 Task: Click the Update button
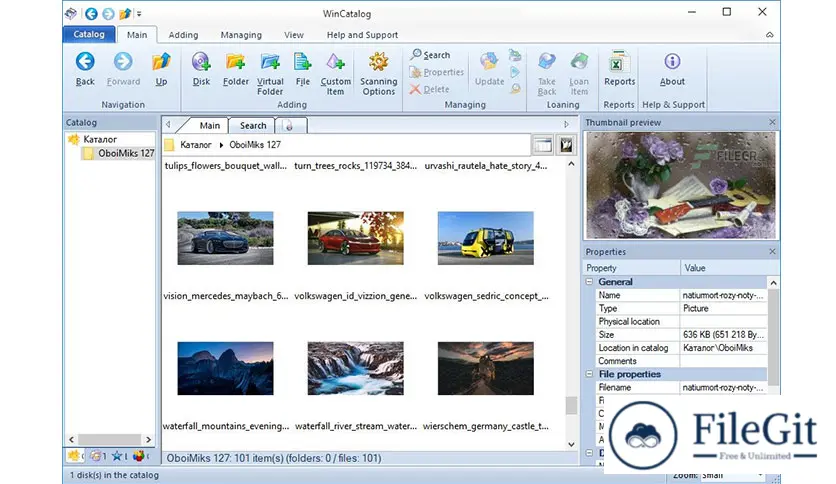(489, 69)
